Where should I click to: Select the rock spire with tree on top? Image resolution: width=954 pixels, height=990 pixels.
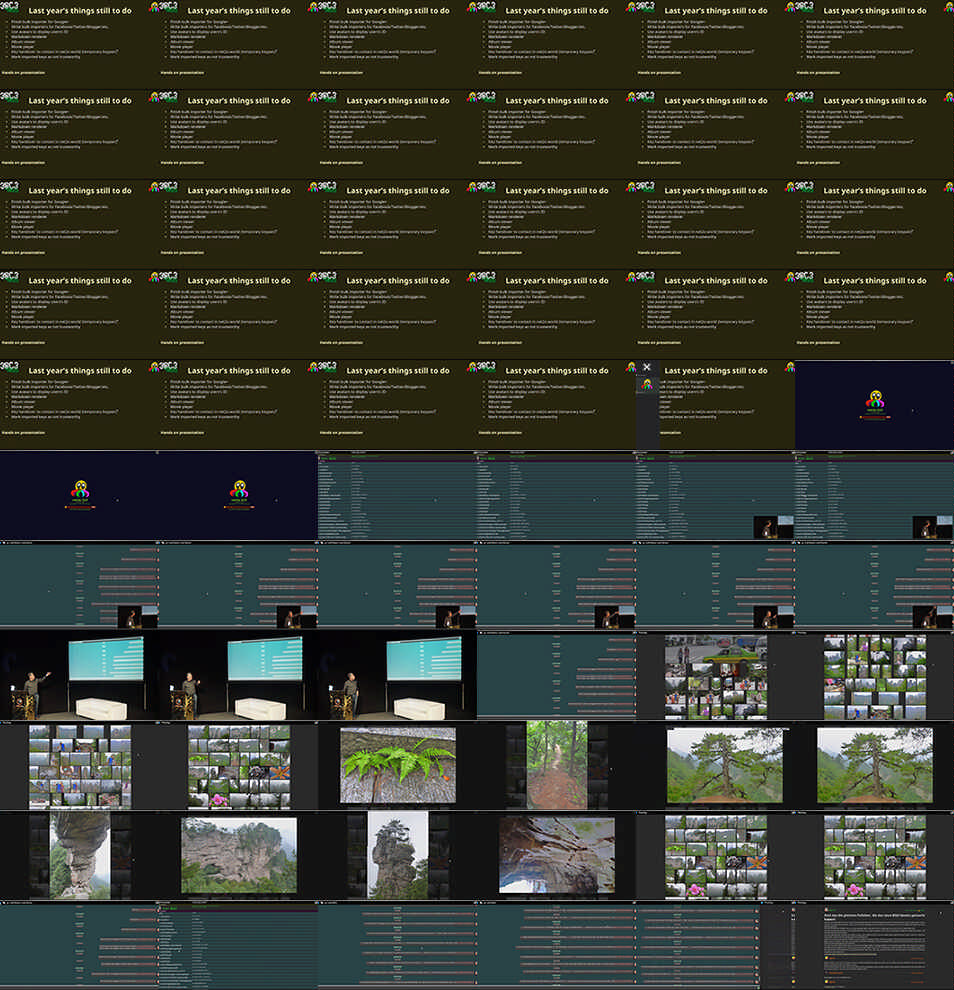point(397,855)
